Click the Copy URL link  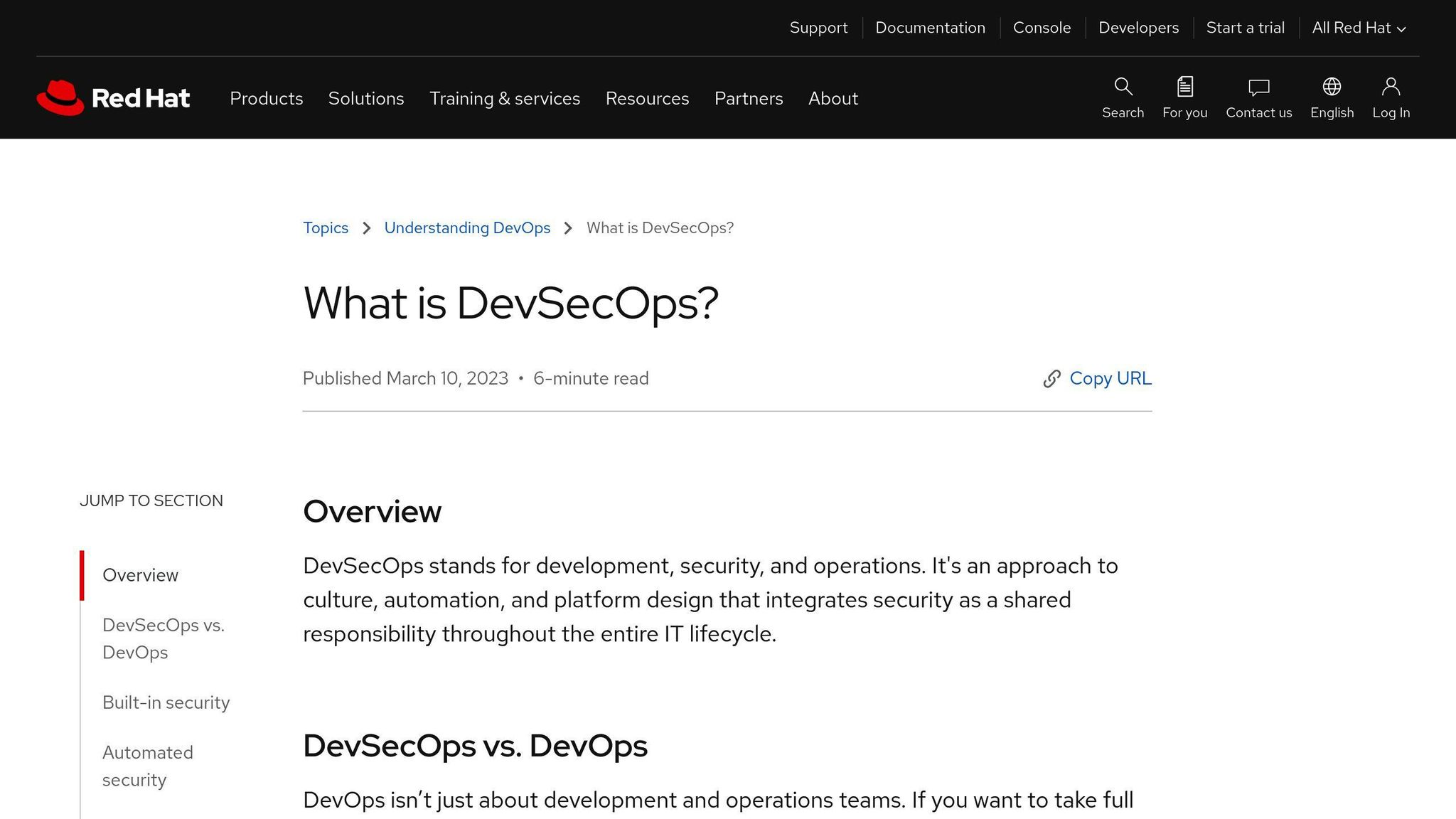1110,379
